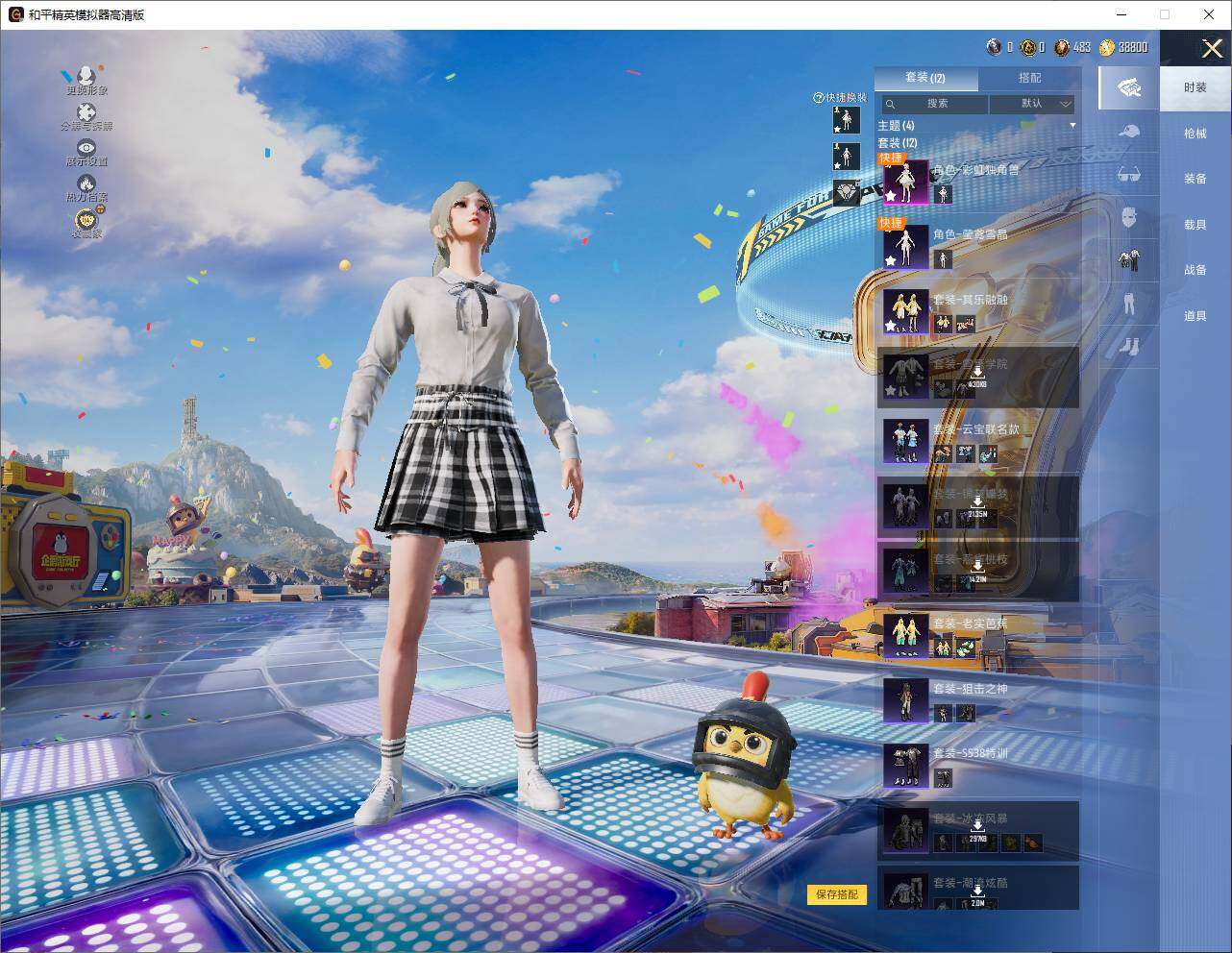Open the 枪械 firearms menu
Viewport: 1232px width, 953px height.
pyautogui.click(x=1195, y=134)
